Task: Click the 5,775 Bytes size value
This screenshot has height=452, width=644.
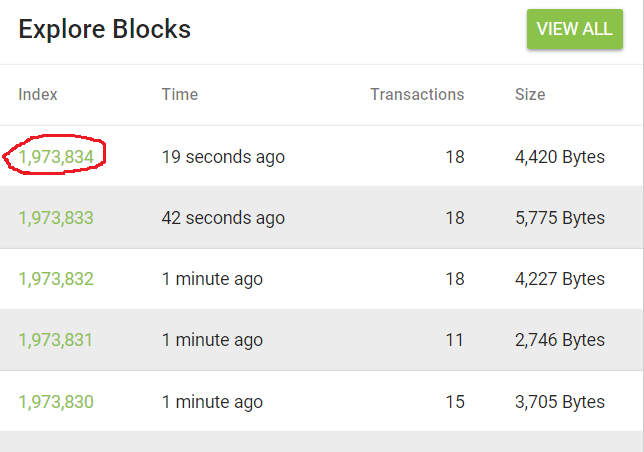Action: (560, 218)
